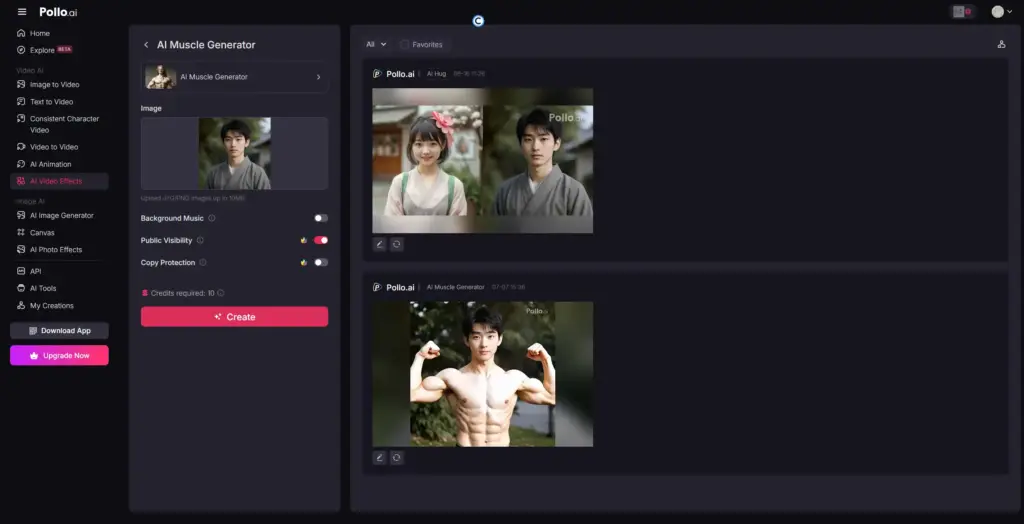Open the hamburger menu in the top bar
This screenshot has width=1024, height=524.
point(22,12)
